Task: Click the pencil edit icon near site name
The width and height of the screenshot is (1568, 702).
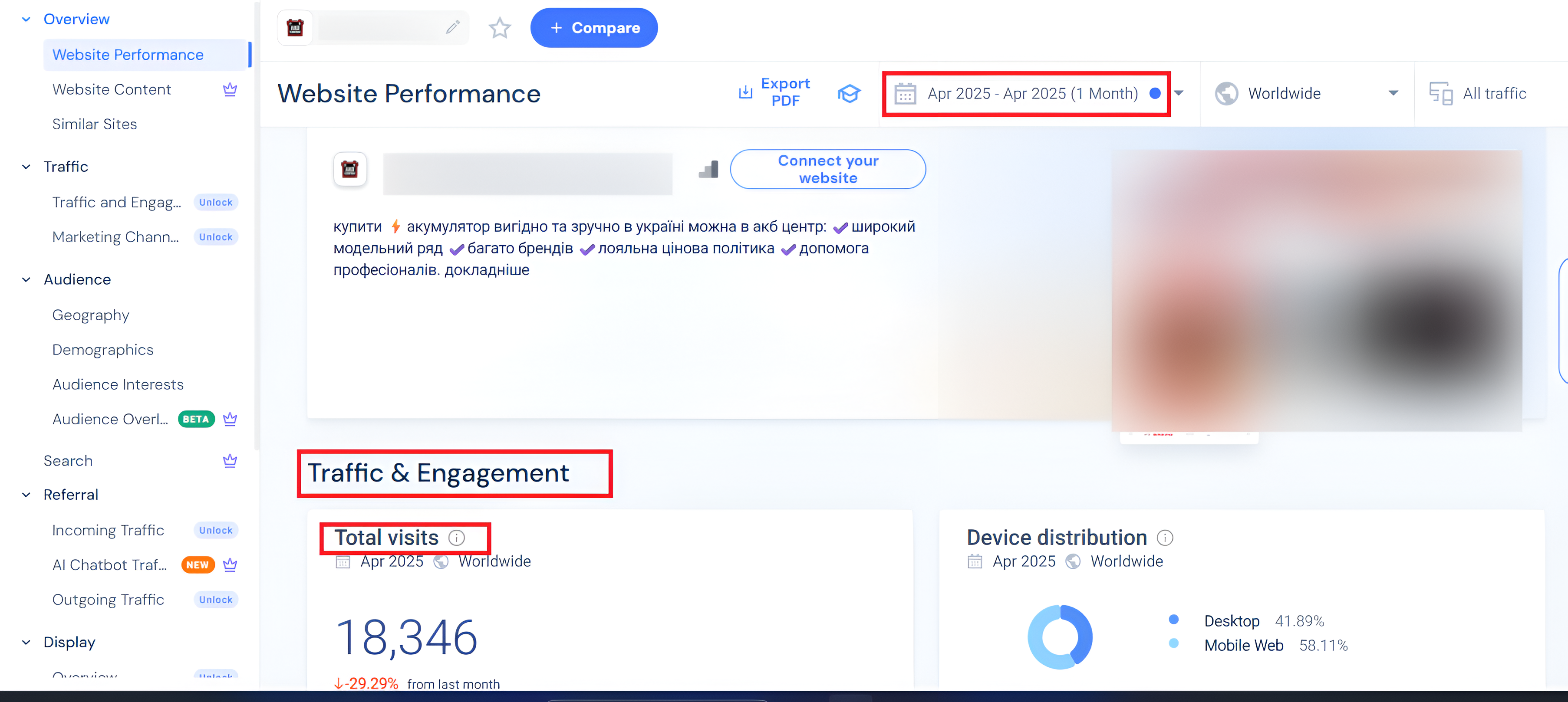Action: (x=452, y=27)
